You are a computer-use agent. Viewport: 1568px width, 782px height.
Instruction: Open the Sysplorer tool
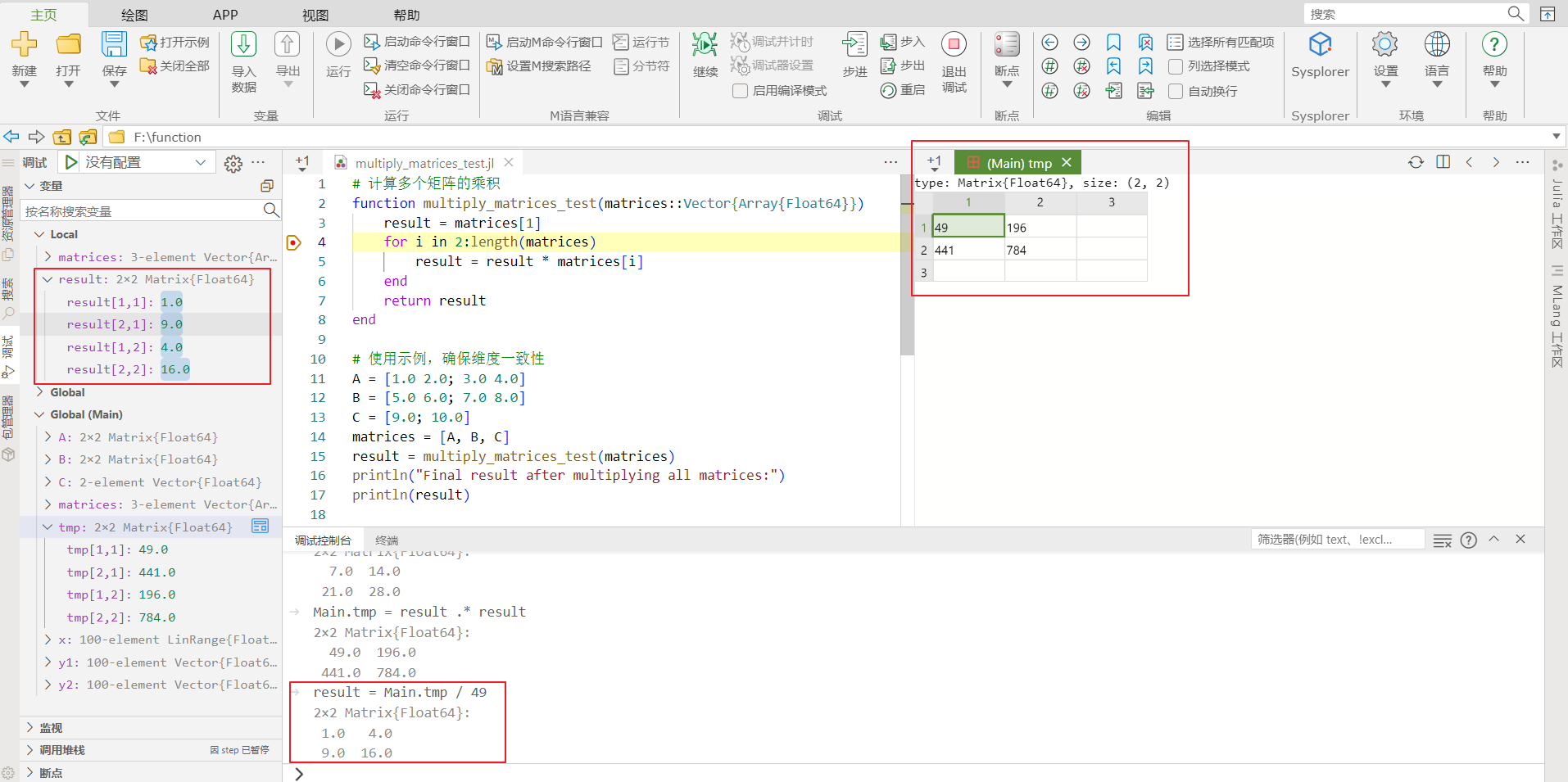(1320, 44)
